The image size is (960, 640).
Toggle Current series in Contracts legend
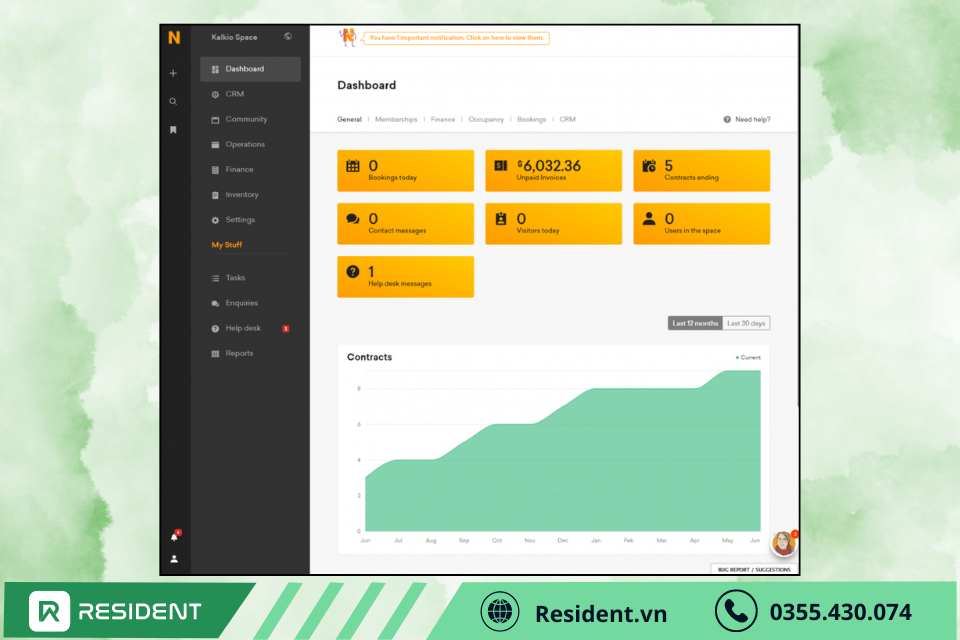click(x=748, y=357)
